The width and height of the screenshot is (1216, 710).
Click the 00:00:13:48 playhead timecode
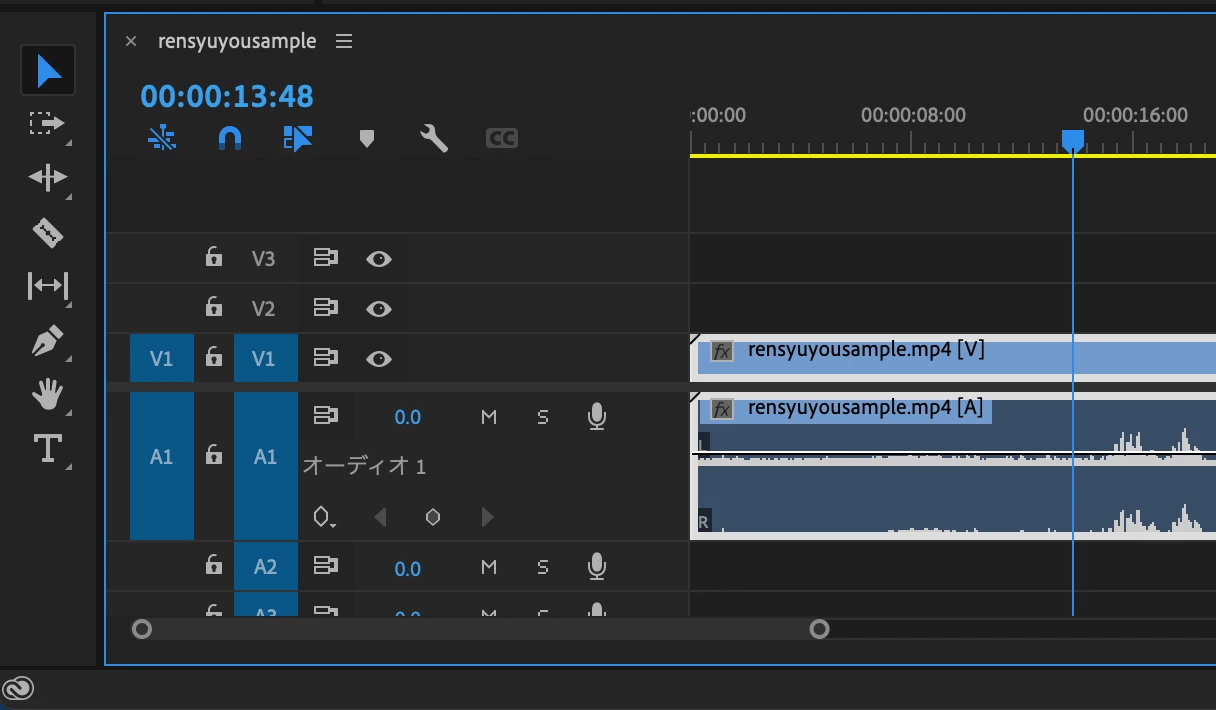[227, 96]
